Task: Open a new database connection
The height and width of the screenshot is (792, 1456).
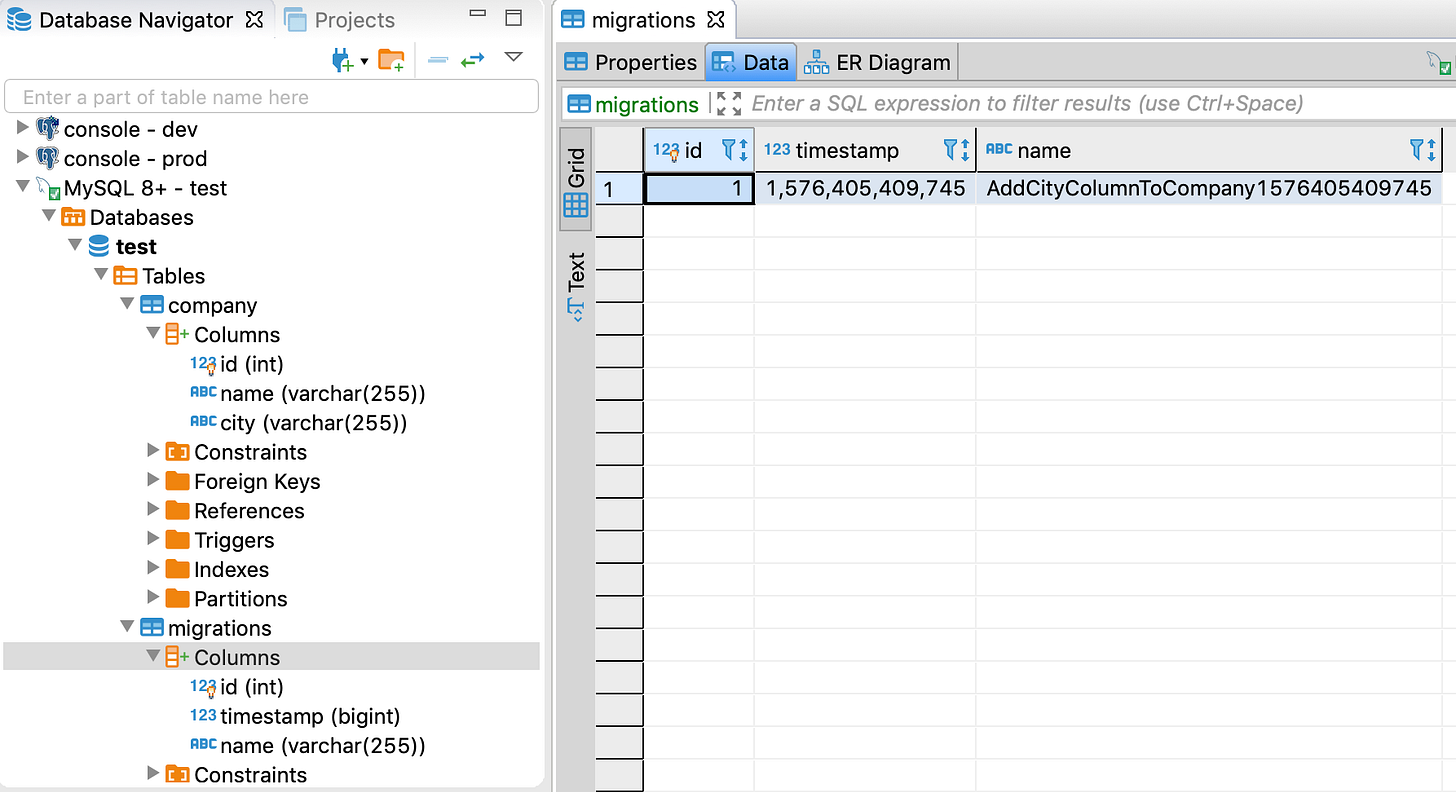Action: point(341,59)
